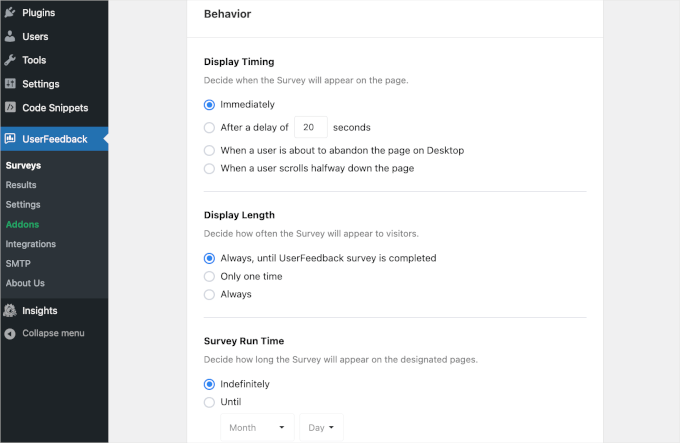Image resolution: width=680 pixels, height=443 pixels.
Task: Click the Settings sliders icon in sidebar
Action: click(x=10, y=84)
